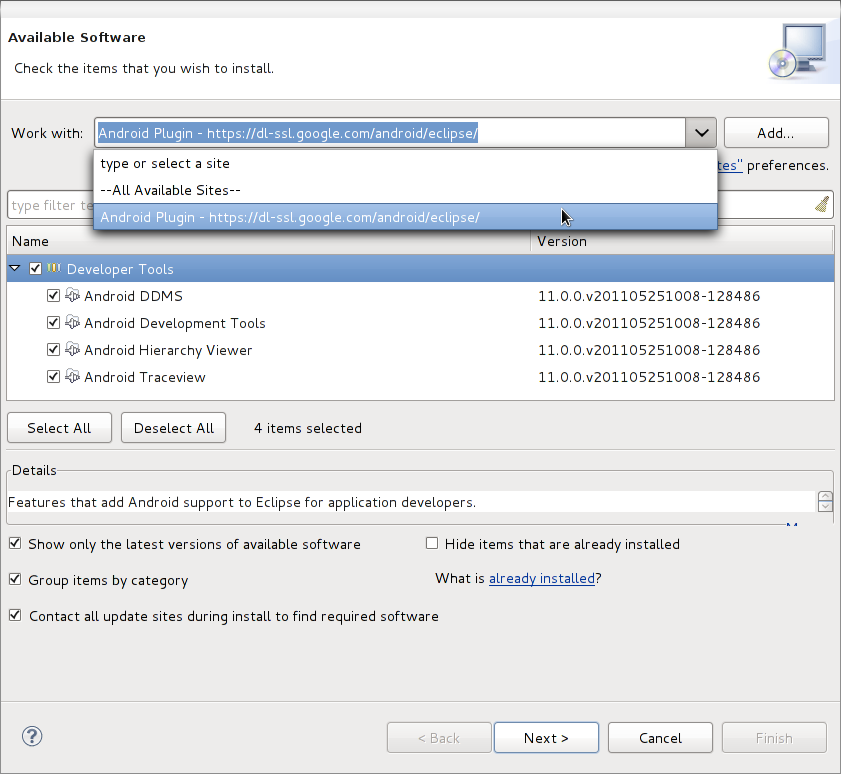Choose 'type or select a site' option
The image size is (841, 774).
(x=405, y=164)
